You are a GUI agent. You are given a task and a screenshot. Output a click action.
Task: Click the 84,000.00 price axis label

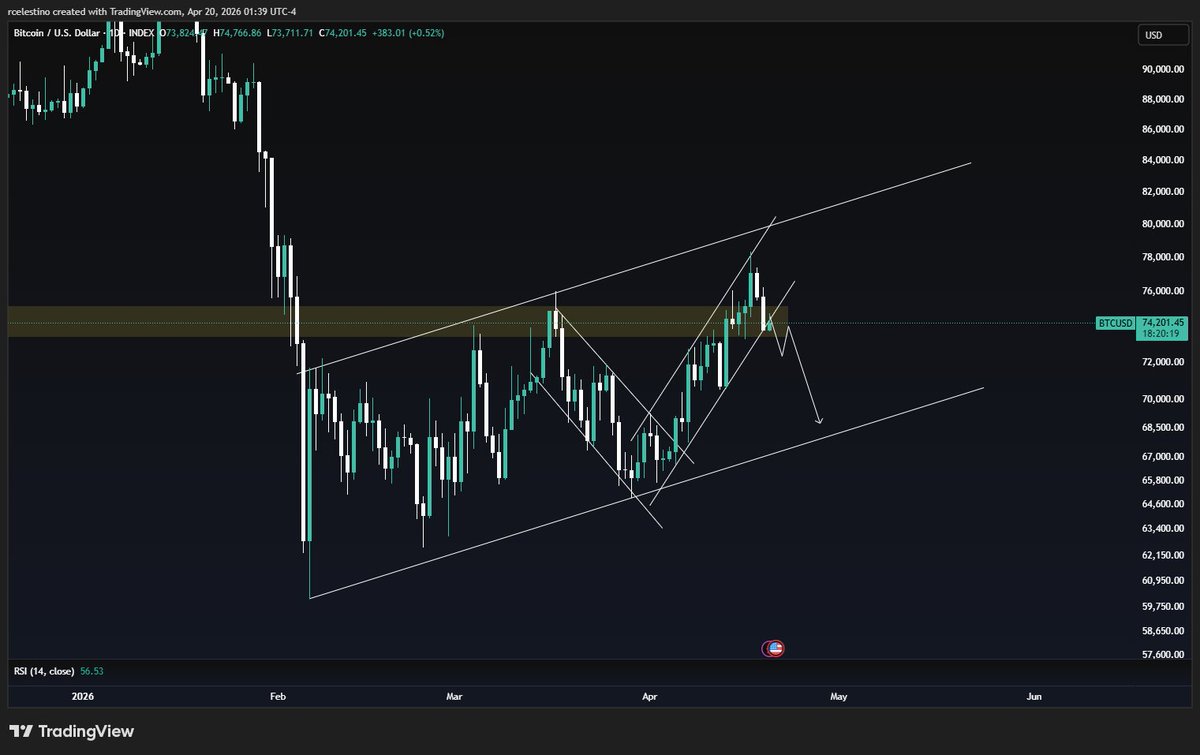coord(1163,160)
